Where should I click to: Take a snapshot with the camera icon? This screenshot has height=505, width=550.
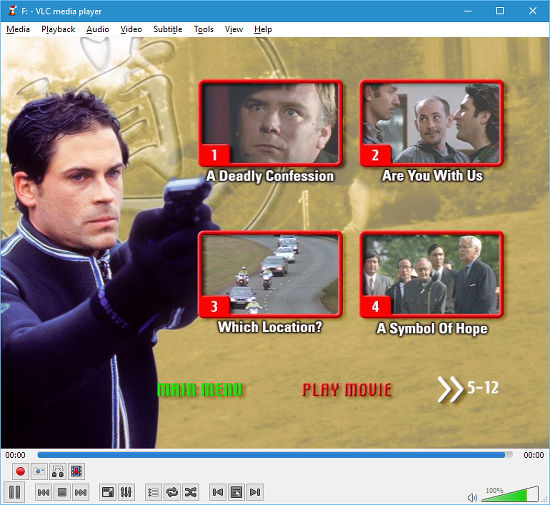(x=39, y=471)
